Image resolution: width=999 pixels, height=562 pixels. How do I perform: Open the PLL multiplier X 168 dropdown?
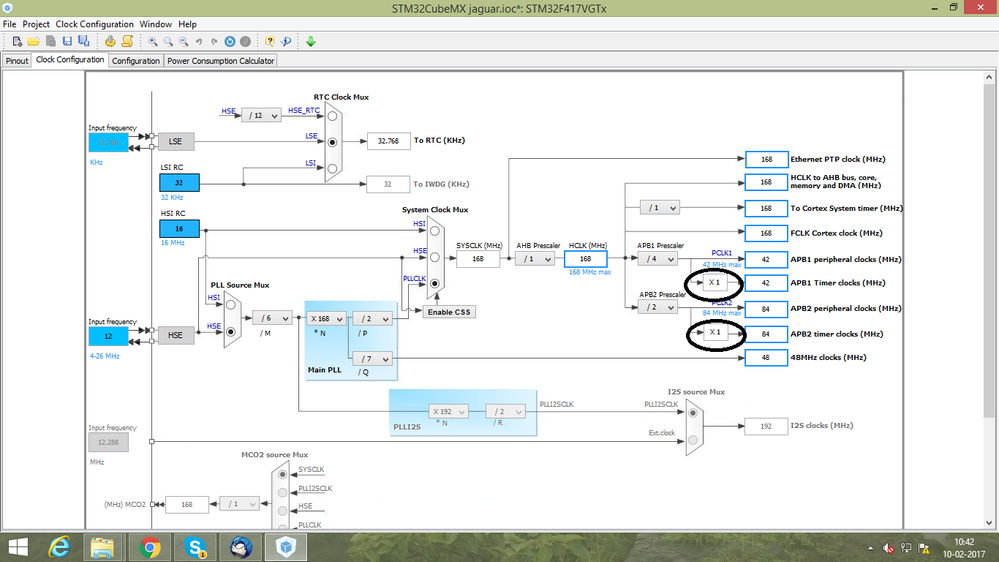coord(326,319)
